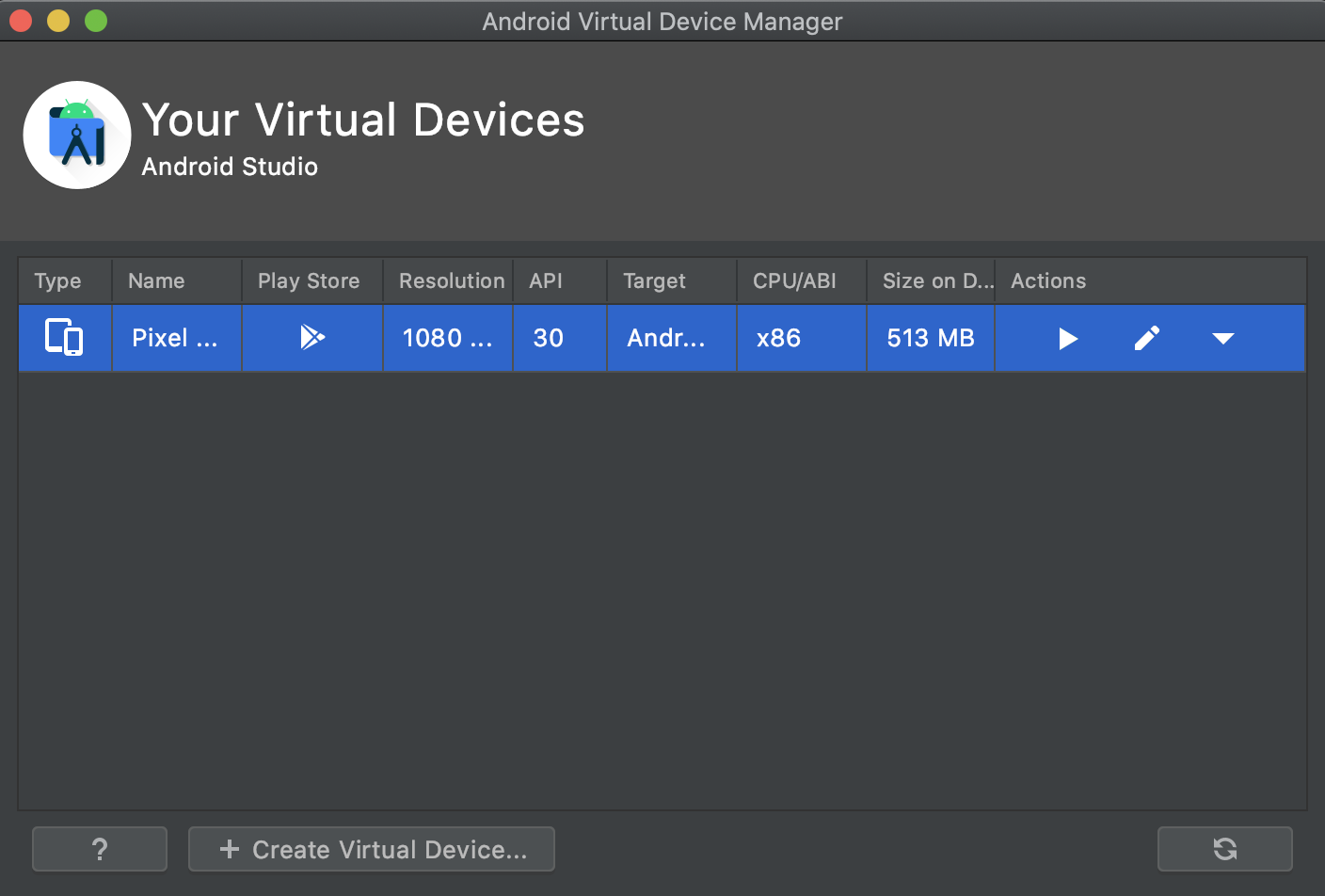The image size is (1325, 896).
Task: Sort by Name column header
Action: pyautogui.click(x=177, y=280)
